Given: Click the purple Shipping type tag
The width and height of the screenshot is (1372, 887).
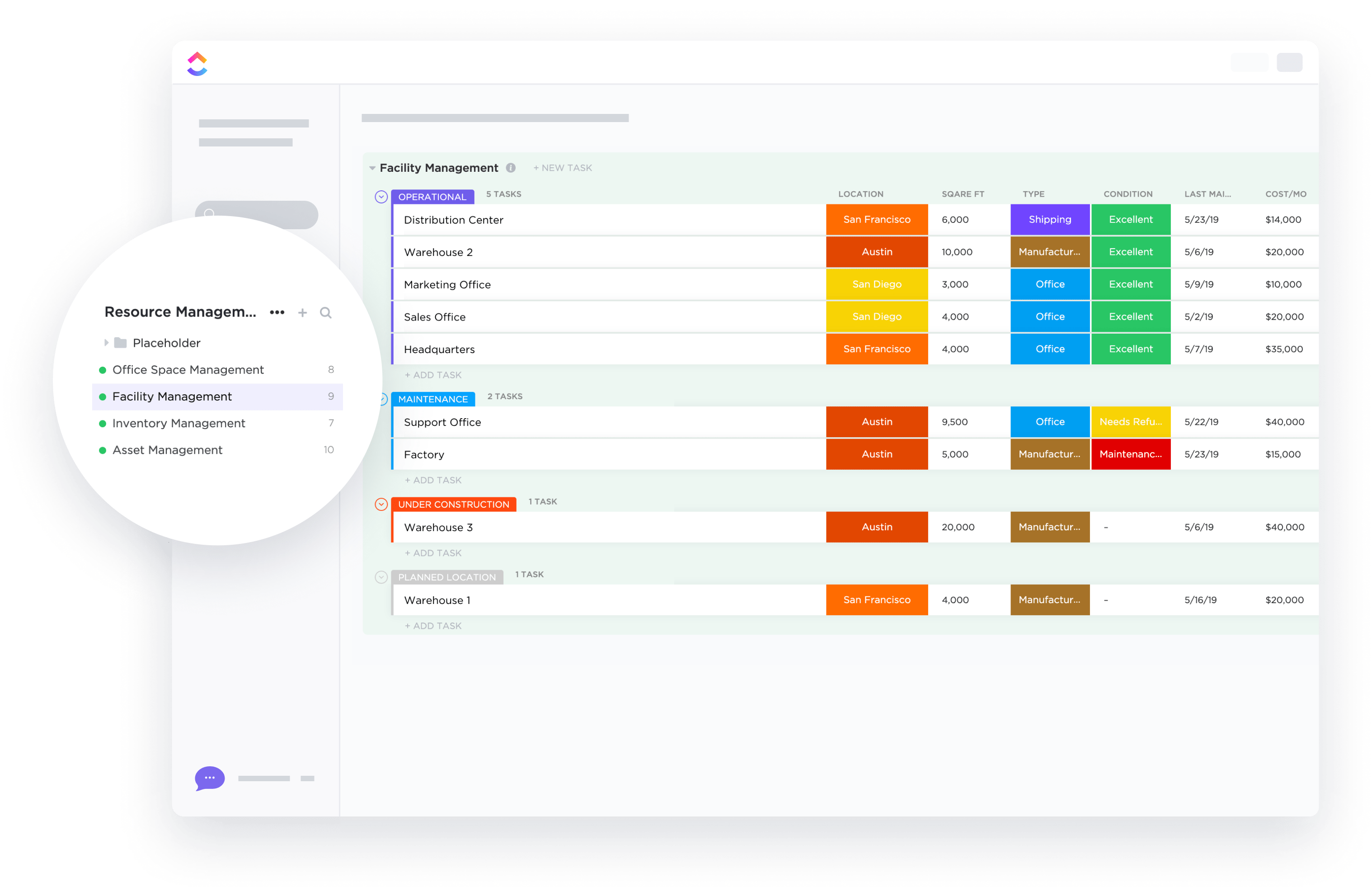Looking at the screenshot, I should tap(1050, 219).
